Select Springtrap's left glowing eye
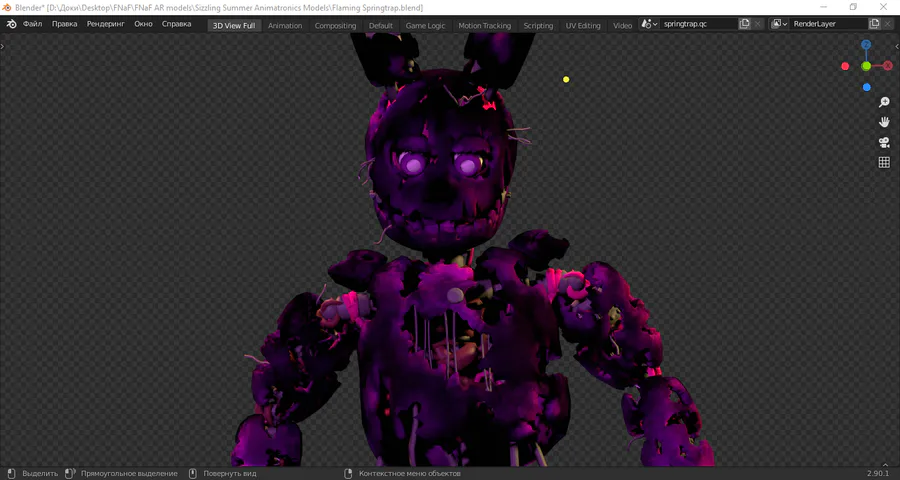 pyautogui.click(x=413, y=166)
